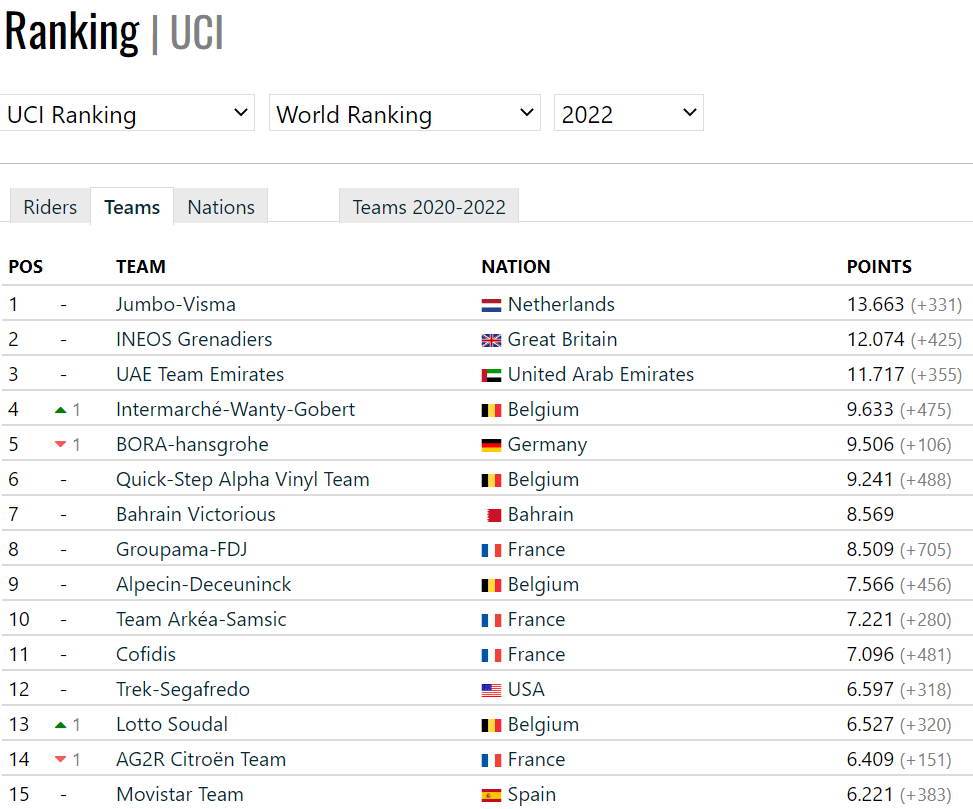Click the NATION column header
The image size is (973, 809).
[x=516, y=267]
